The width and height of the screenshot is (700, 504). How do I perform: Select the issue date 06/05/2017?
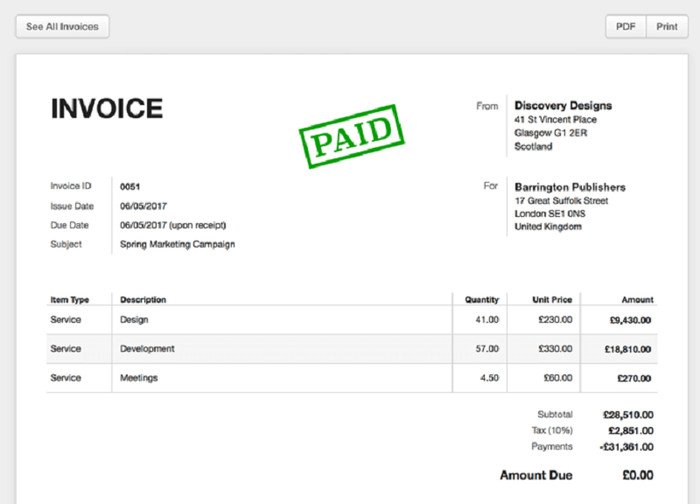click(143, 206)
